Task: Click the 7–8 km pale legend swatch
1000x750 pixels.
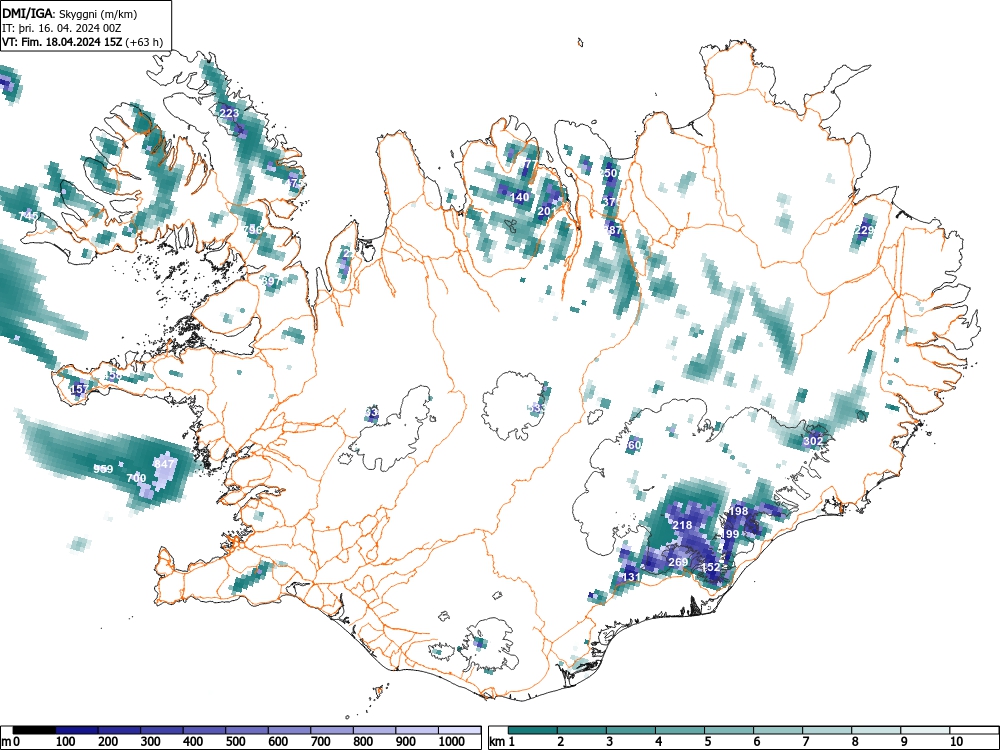Action: tap(827, 730)
